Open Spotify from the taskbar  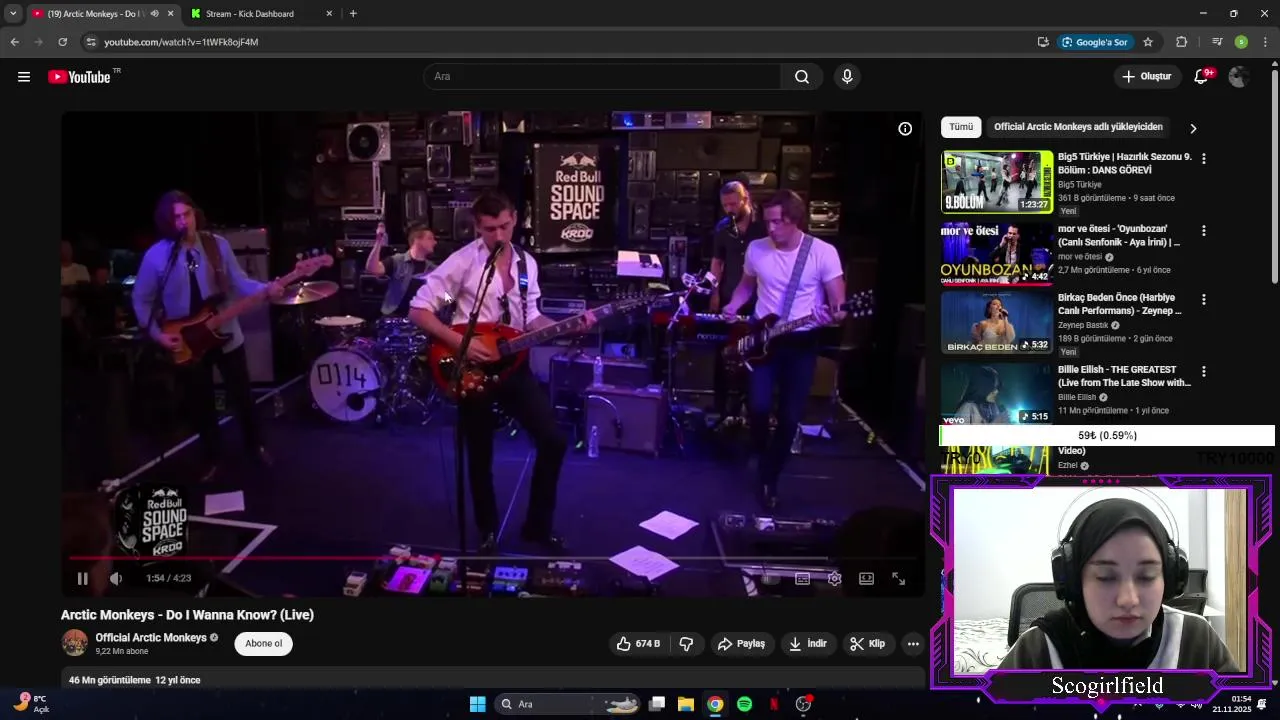tap(744, 704)
